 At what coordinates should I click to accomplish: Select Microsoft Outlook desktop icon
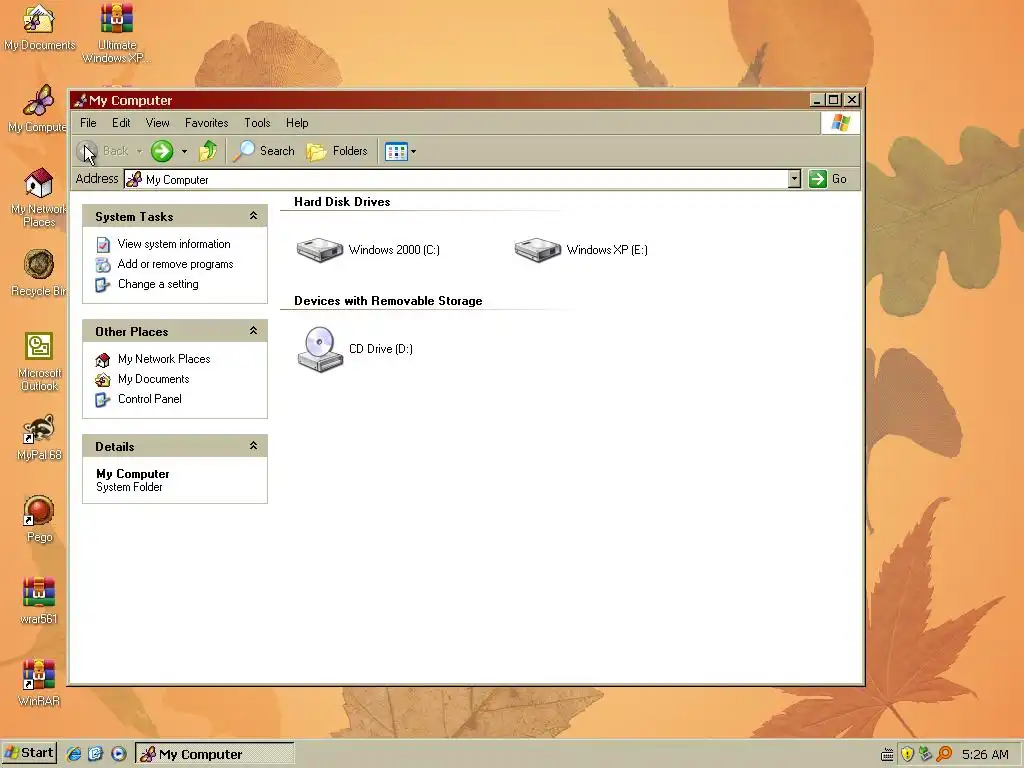point(39,361)
